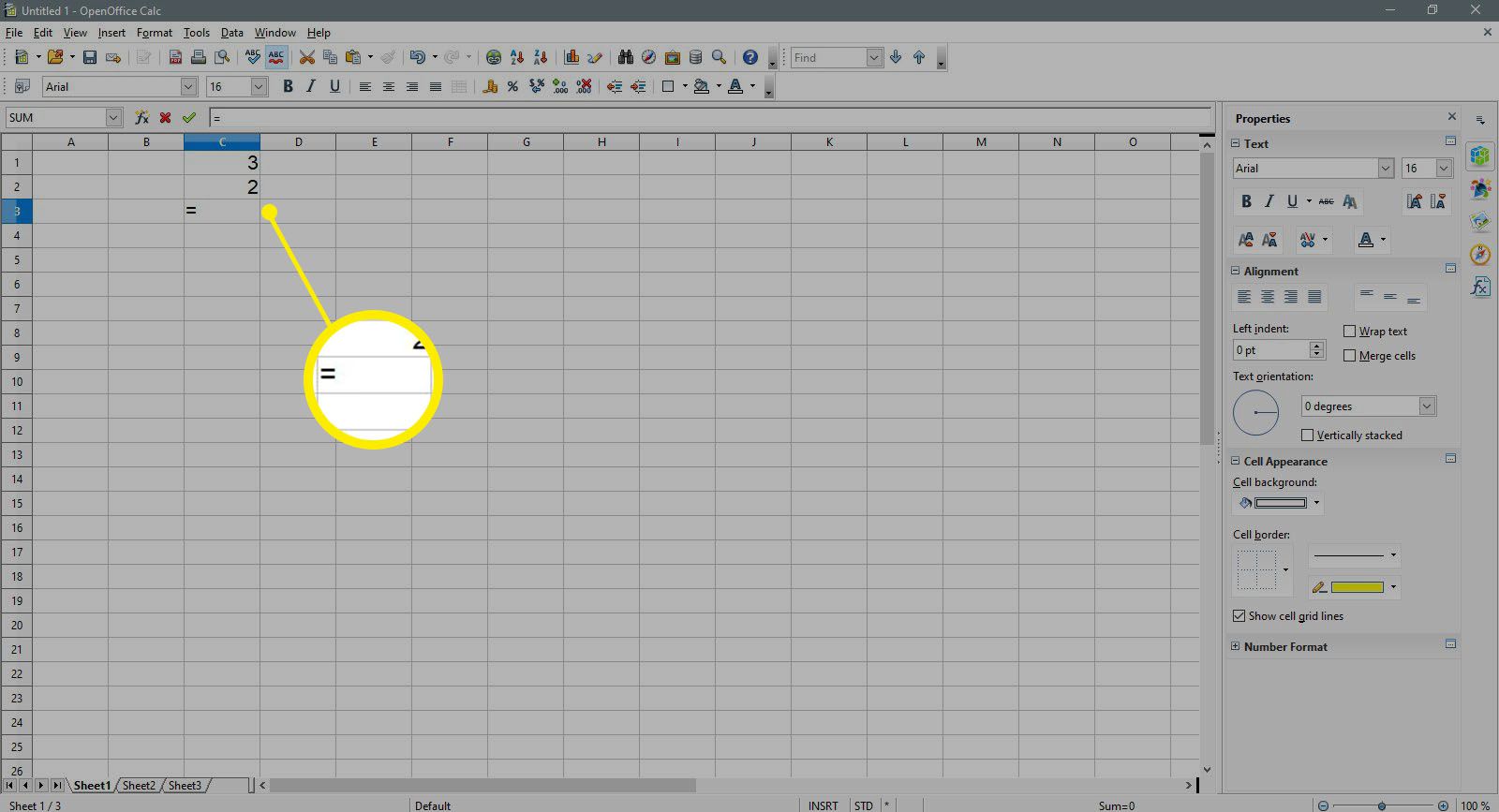
Task: Sort ascending A to Z
Action: (517, 57)
